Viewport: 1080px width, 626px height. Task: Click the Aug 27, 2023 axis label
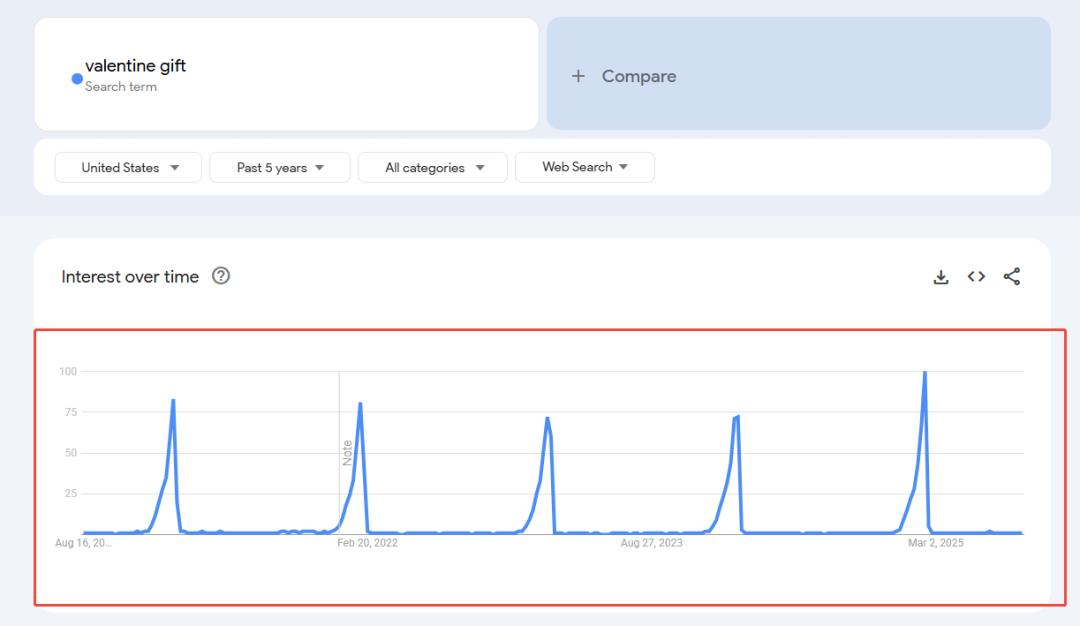pyautogui.click(x=651, y=543)
